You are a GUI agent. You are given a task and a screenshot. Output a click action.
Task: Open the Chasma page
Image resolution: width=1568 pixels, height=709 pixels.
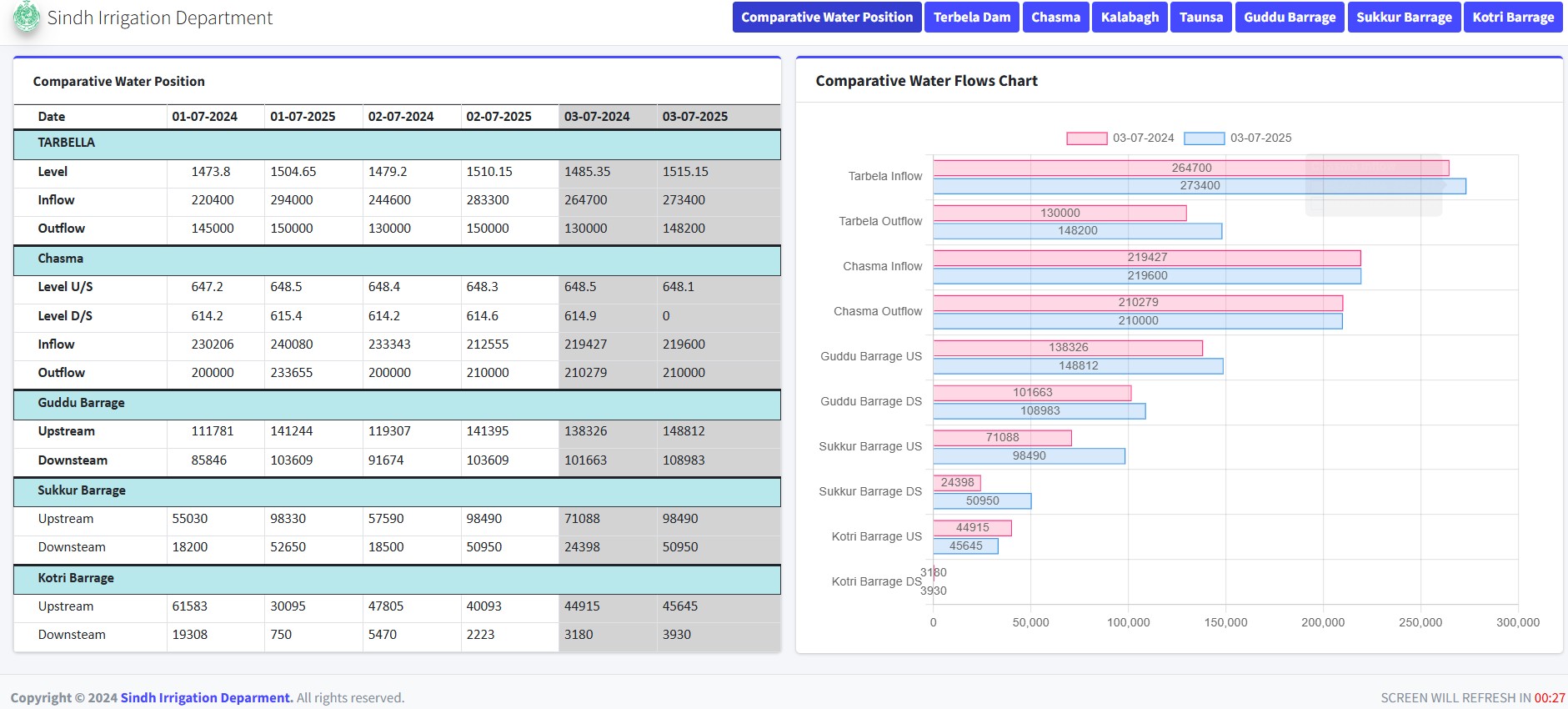[1055, 18]
